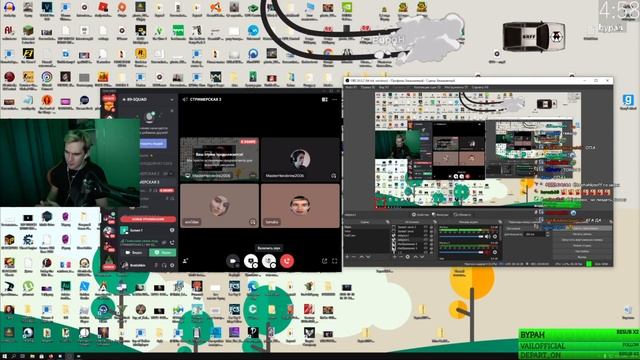Select the MasterHerobrine2006 live stream tile
This screenshot has height=360, width=640.
point(220,159)
